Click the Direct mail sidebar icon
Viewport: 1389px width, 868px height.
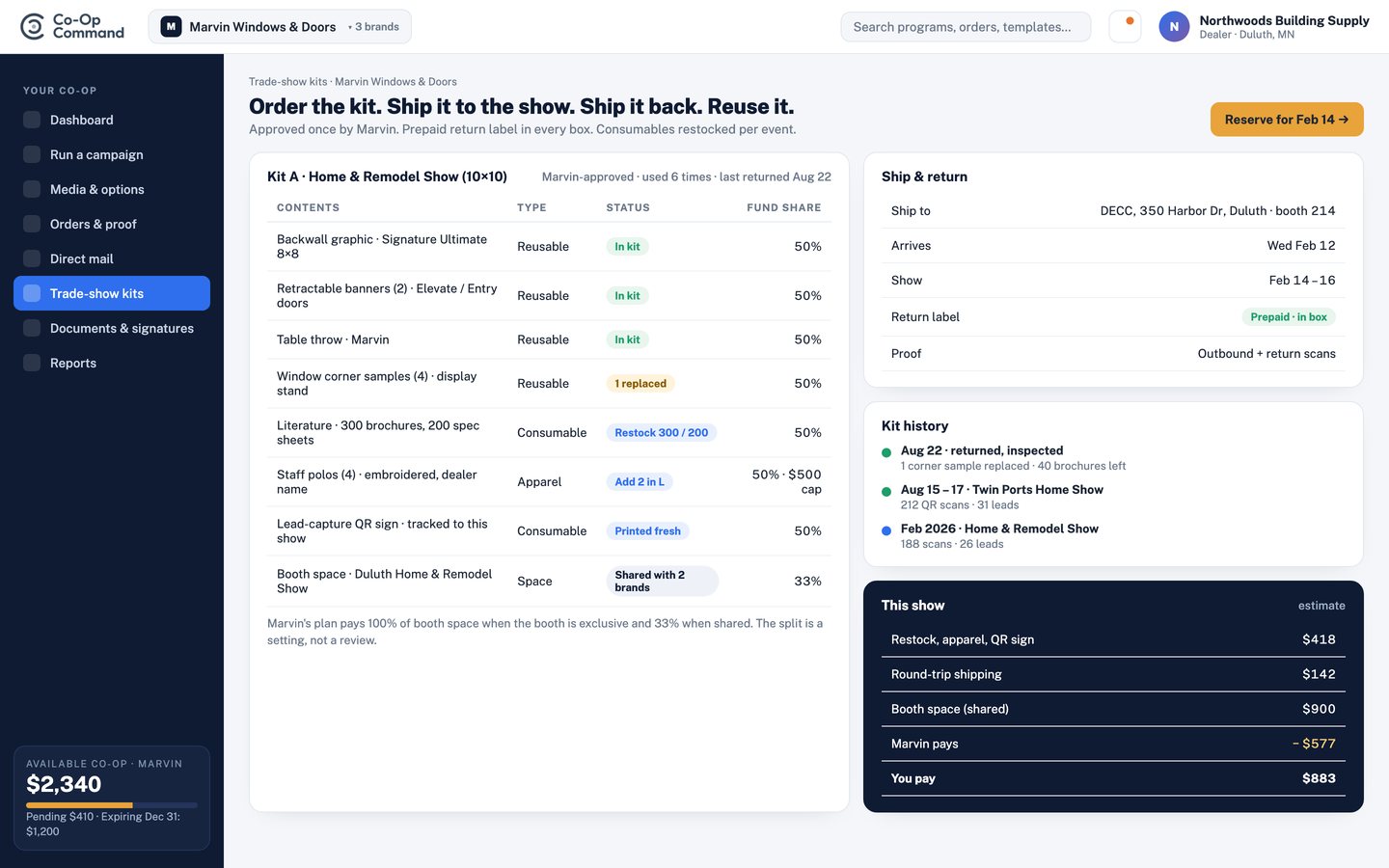[32, 258]
